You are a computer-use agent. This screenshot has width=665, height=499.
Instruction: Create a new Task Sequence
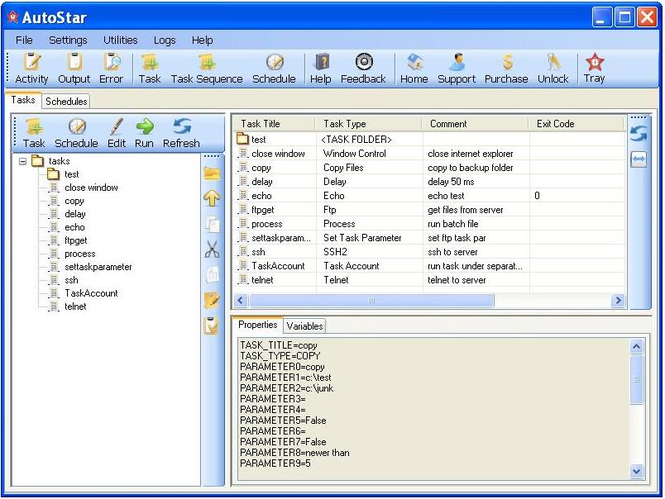(x=207, y=69)
